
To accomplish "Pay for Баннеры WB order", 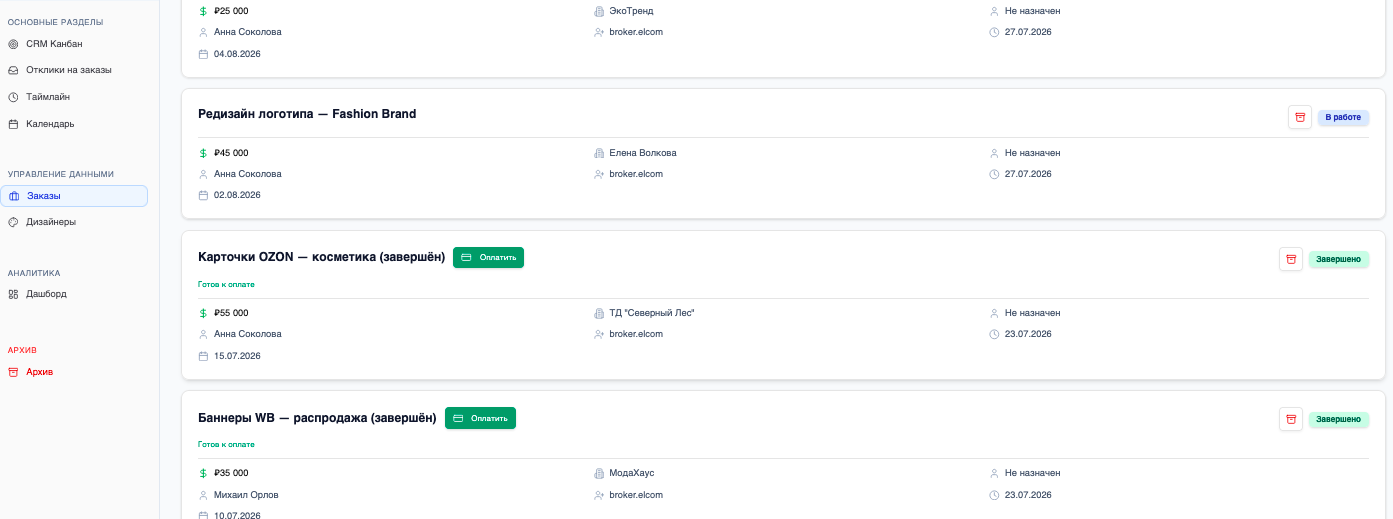I will coord(480,418).
